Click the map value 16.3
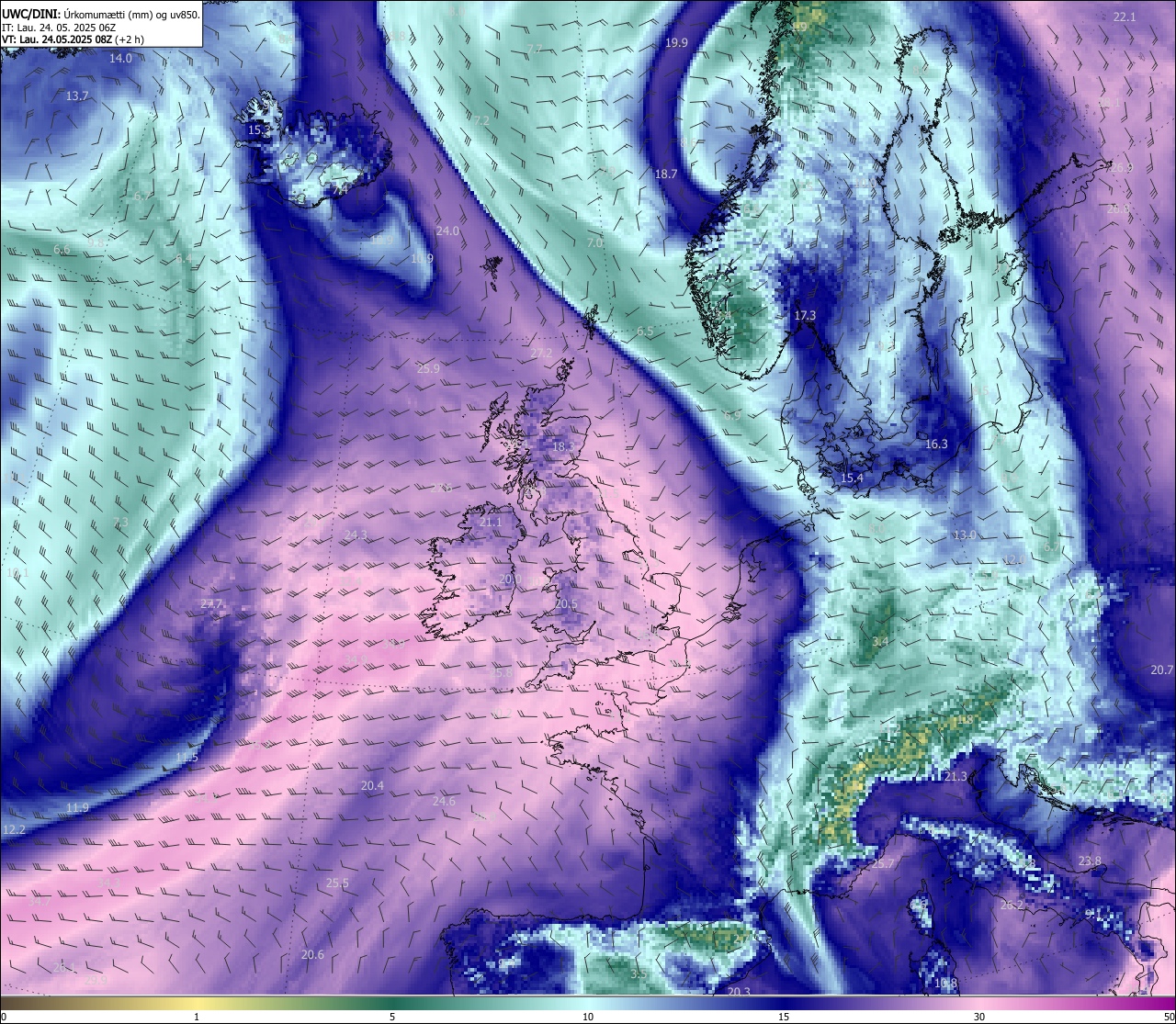The width and height of the screenshot is (1176, 1024). coord(935,444)
